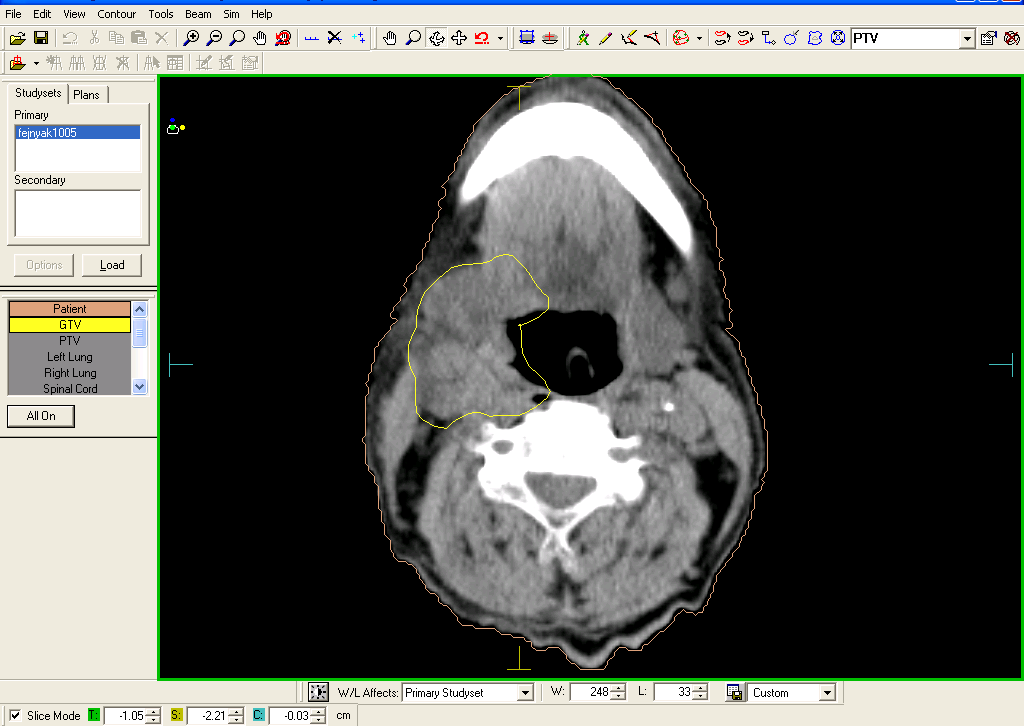Click the red-green sphere contour icon
This screenshot has width=1024, height=726.
[680, 38]
